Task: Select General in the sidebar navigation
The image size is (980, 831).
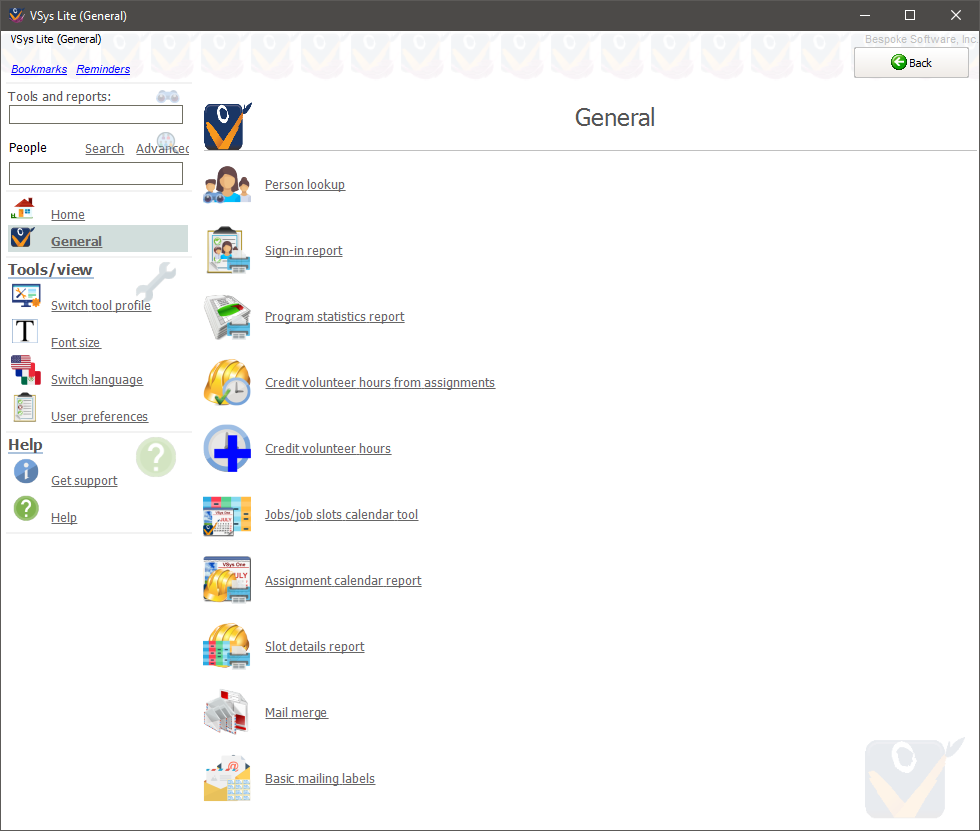Action: pos(76,241)
